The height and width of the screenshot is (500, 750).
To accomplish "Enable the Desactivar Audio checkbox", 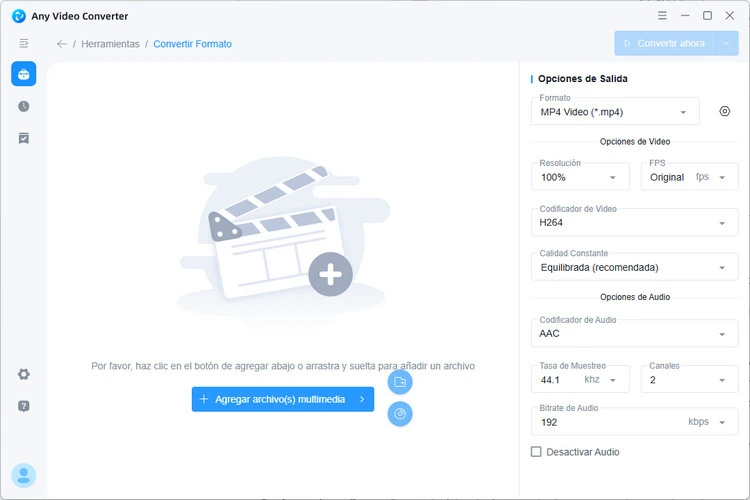I will click(536, 452).
